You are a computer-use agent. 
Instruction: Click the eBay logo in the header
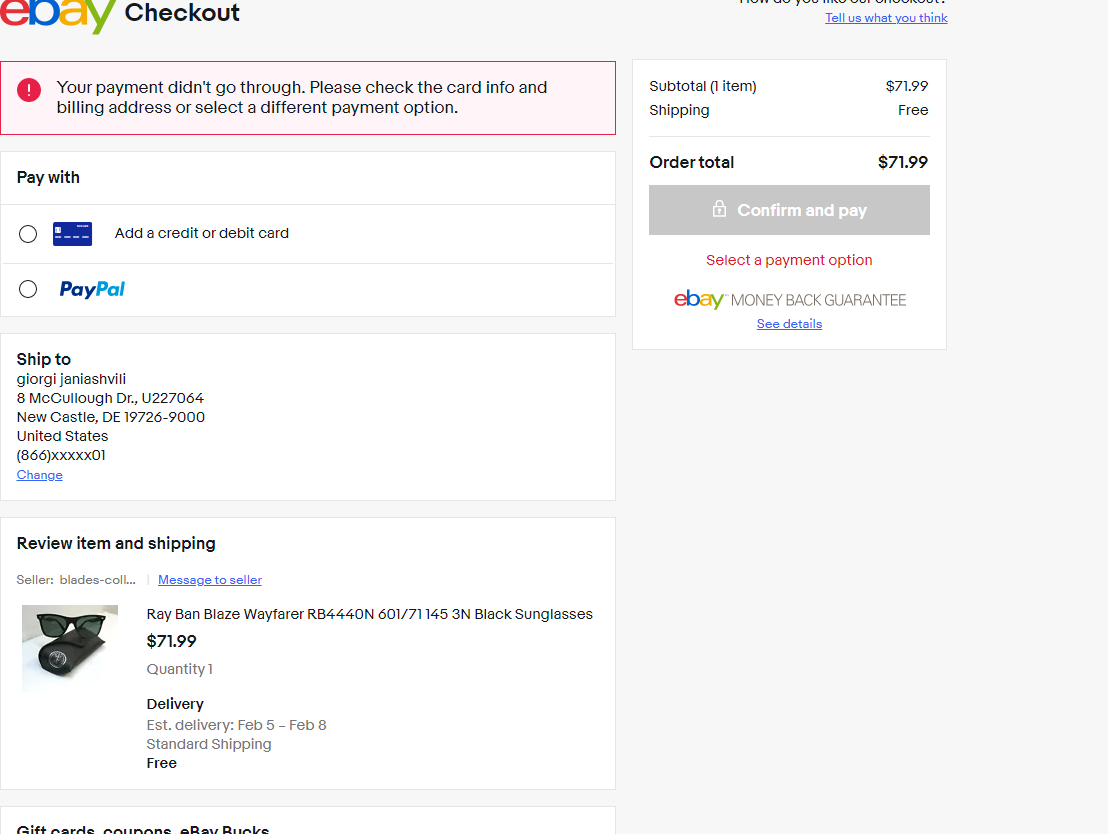(x=58, y=14)
